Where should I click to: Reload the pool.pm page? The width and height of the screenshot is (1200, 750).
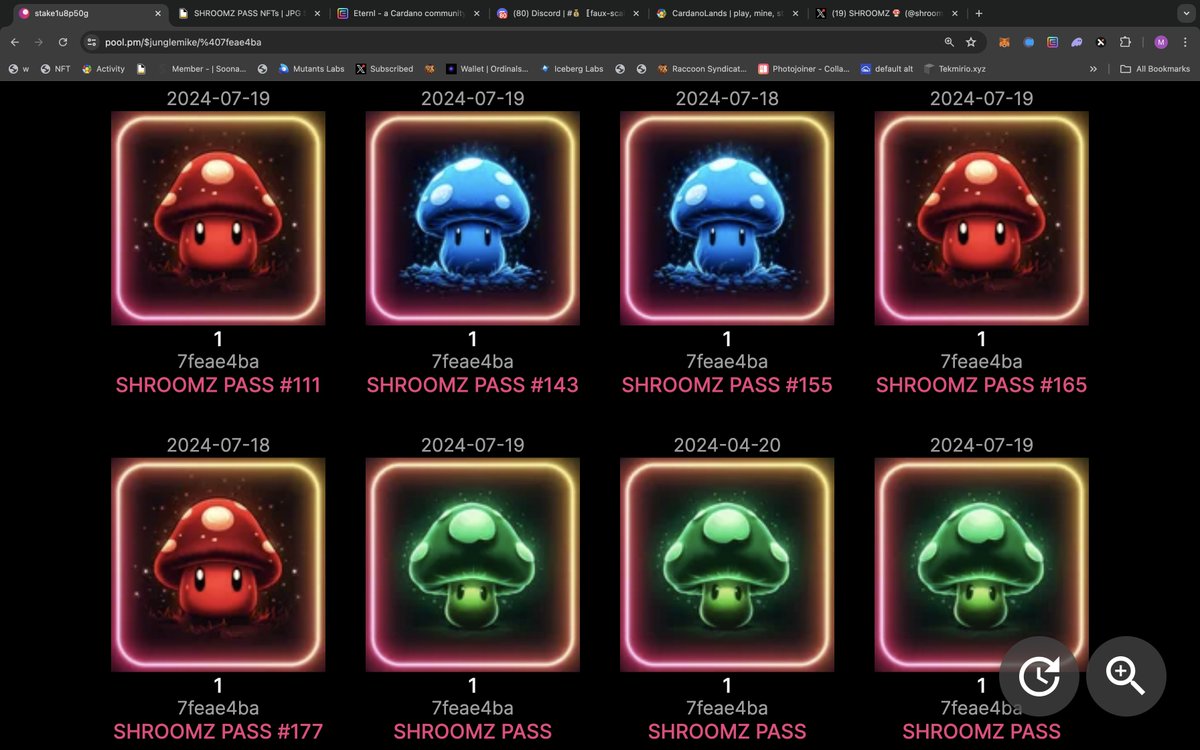64,42
